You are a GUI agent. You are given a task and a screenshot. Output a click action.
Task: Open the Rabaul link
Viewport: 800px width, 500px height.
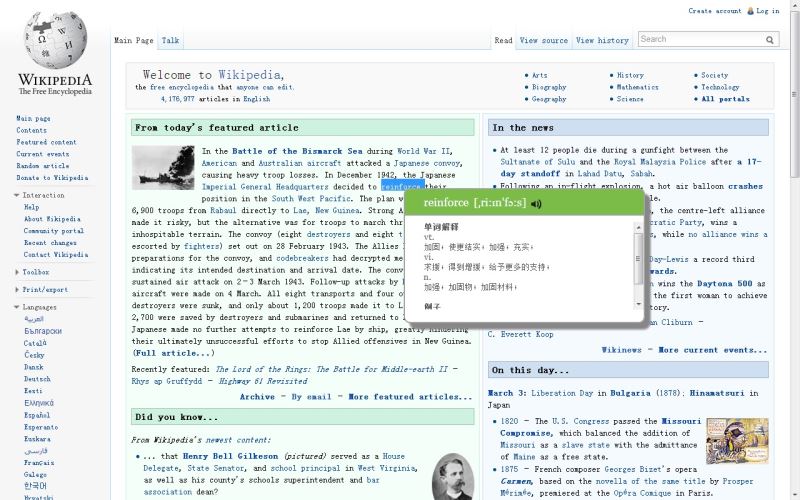tap(223, 210)
